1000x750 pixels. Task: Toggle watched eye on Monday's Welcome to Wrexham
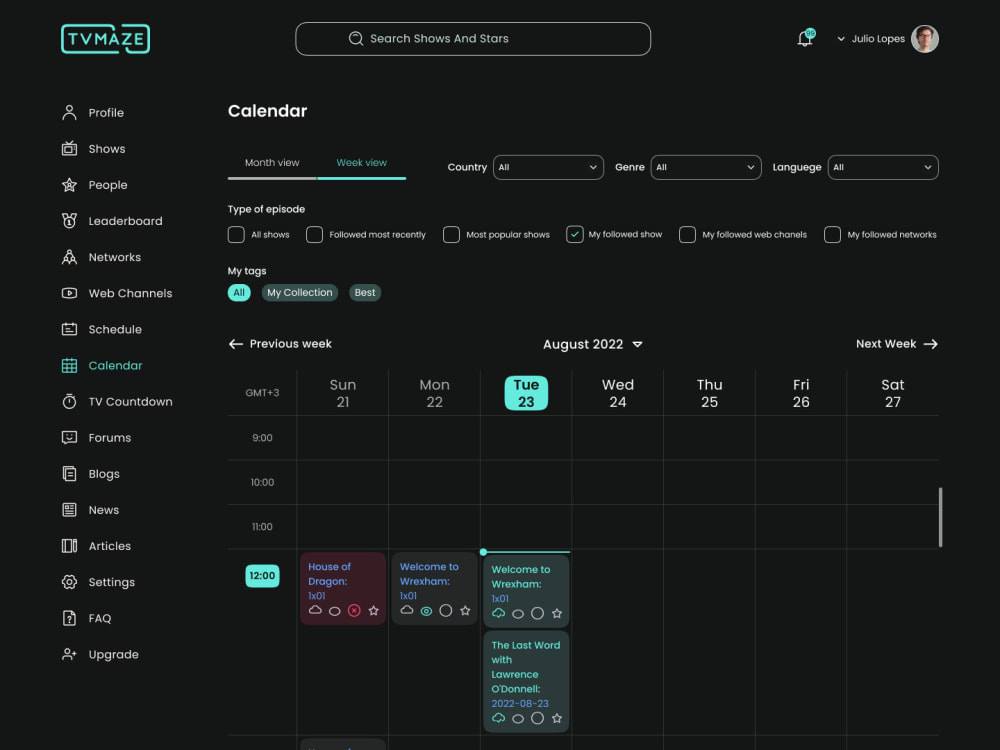426,611
